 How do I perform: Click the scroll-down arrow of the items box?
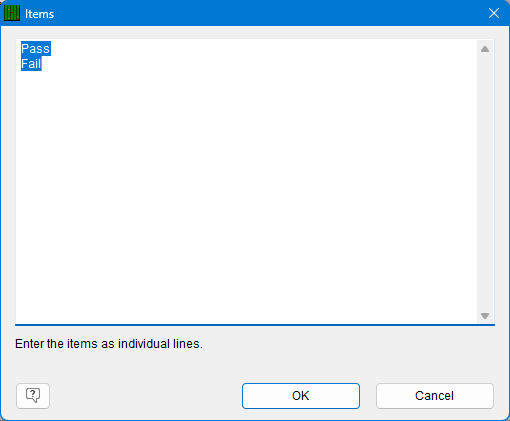click(x=485, y=316)
